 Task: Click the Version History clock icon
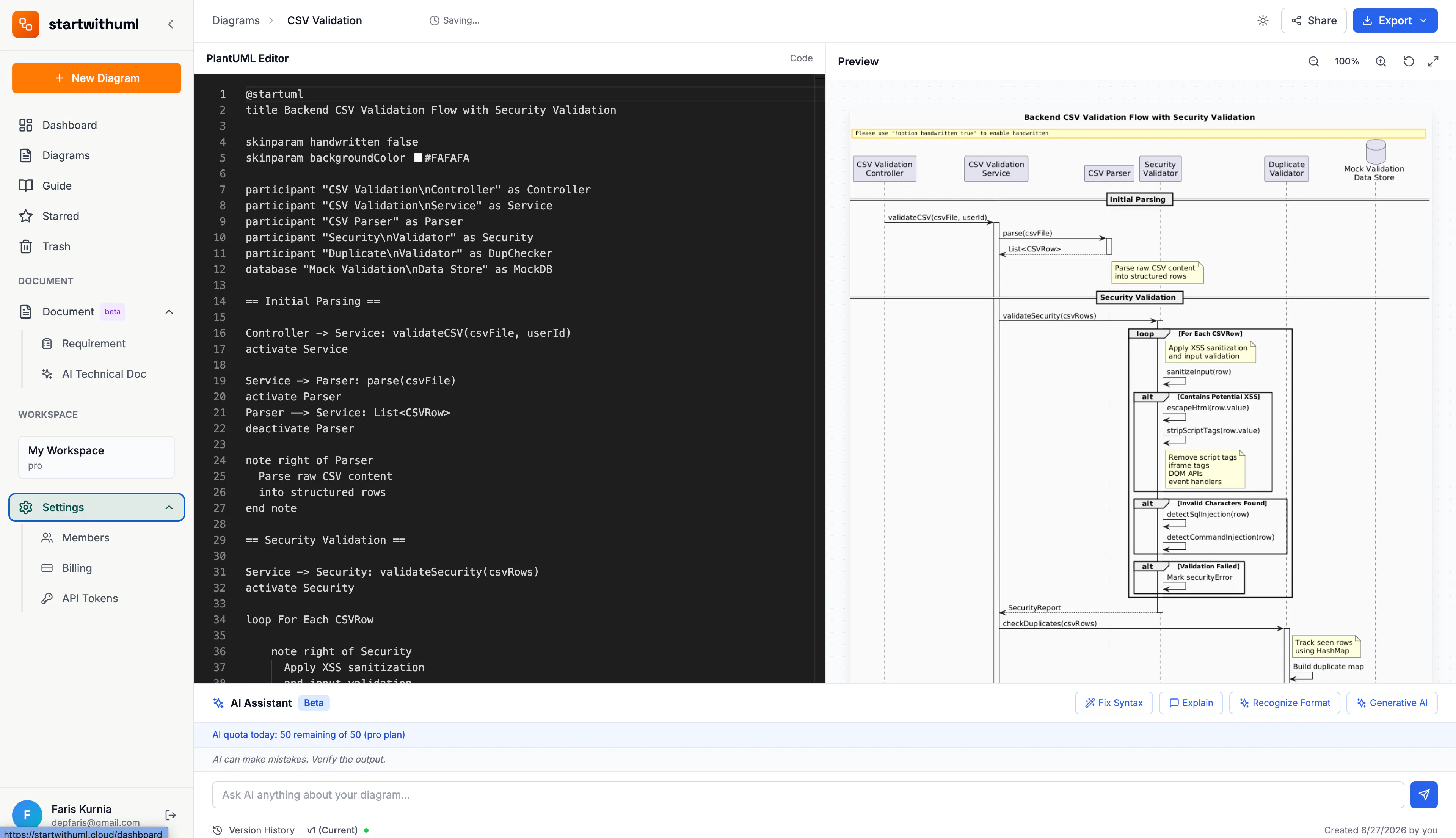pos(218,830)
